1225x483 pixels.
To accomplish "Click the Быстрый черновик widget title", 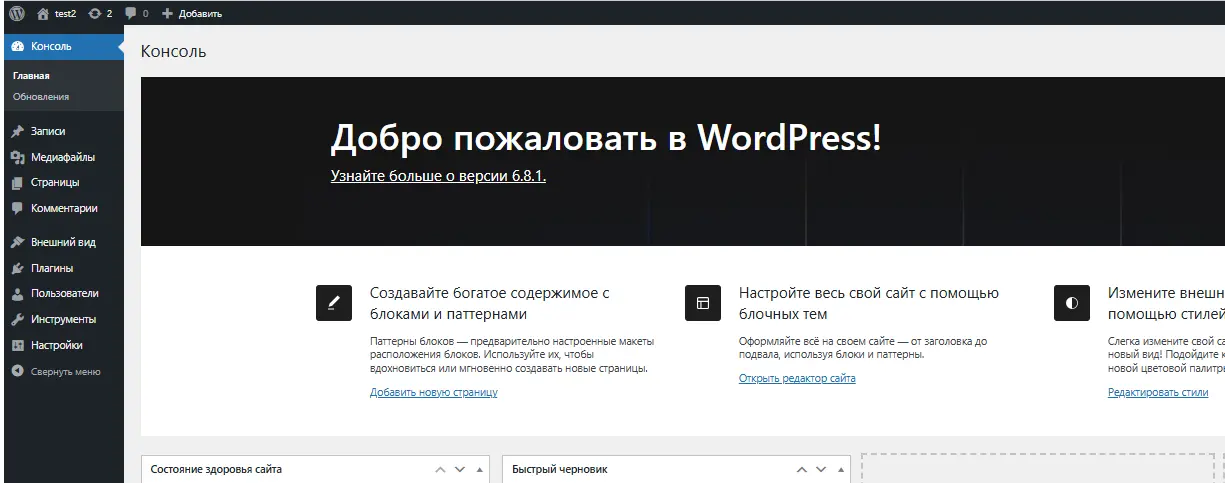I will pyautogui.click(x=559, y=469).
